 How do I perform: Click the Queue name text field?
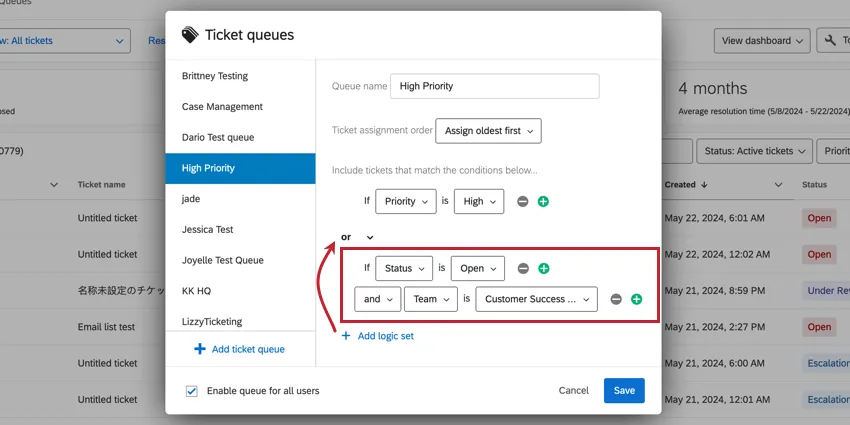494,86
